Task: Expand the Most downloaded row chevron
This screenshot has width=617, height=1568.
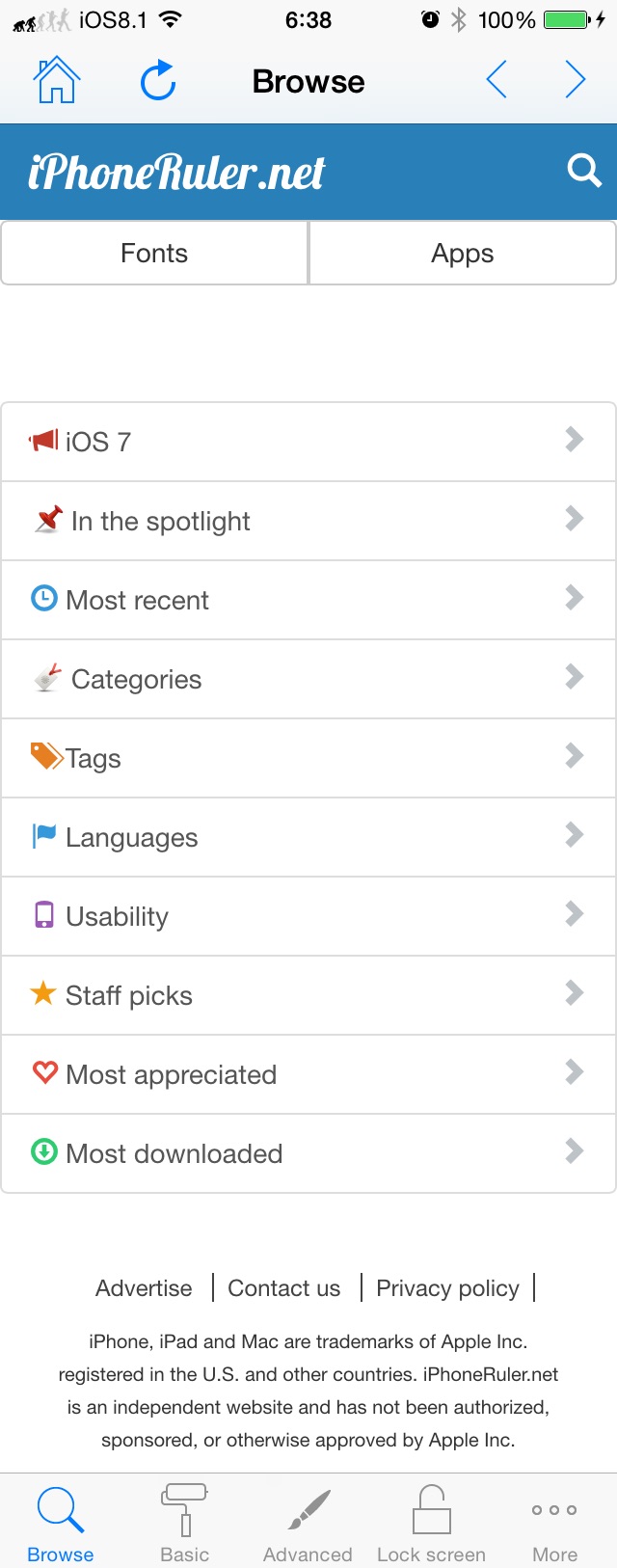Action: click(x=575, y=1151)
